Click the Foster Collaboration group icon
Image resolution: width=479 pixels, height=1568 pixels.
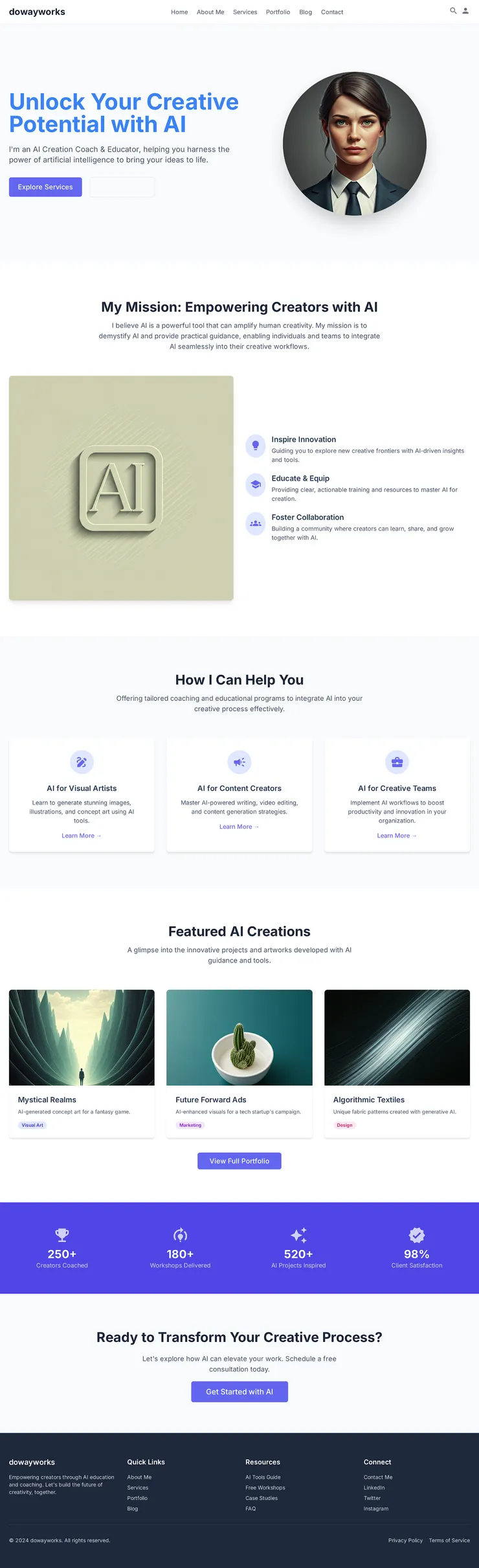[256, 523]
